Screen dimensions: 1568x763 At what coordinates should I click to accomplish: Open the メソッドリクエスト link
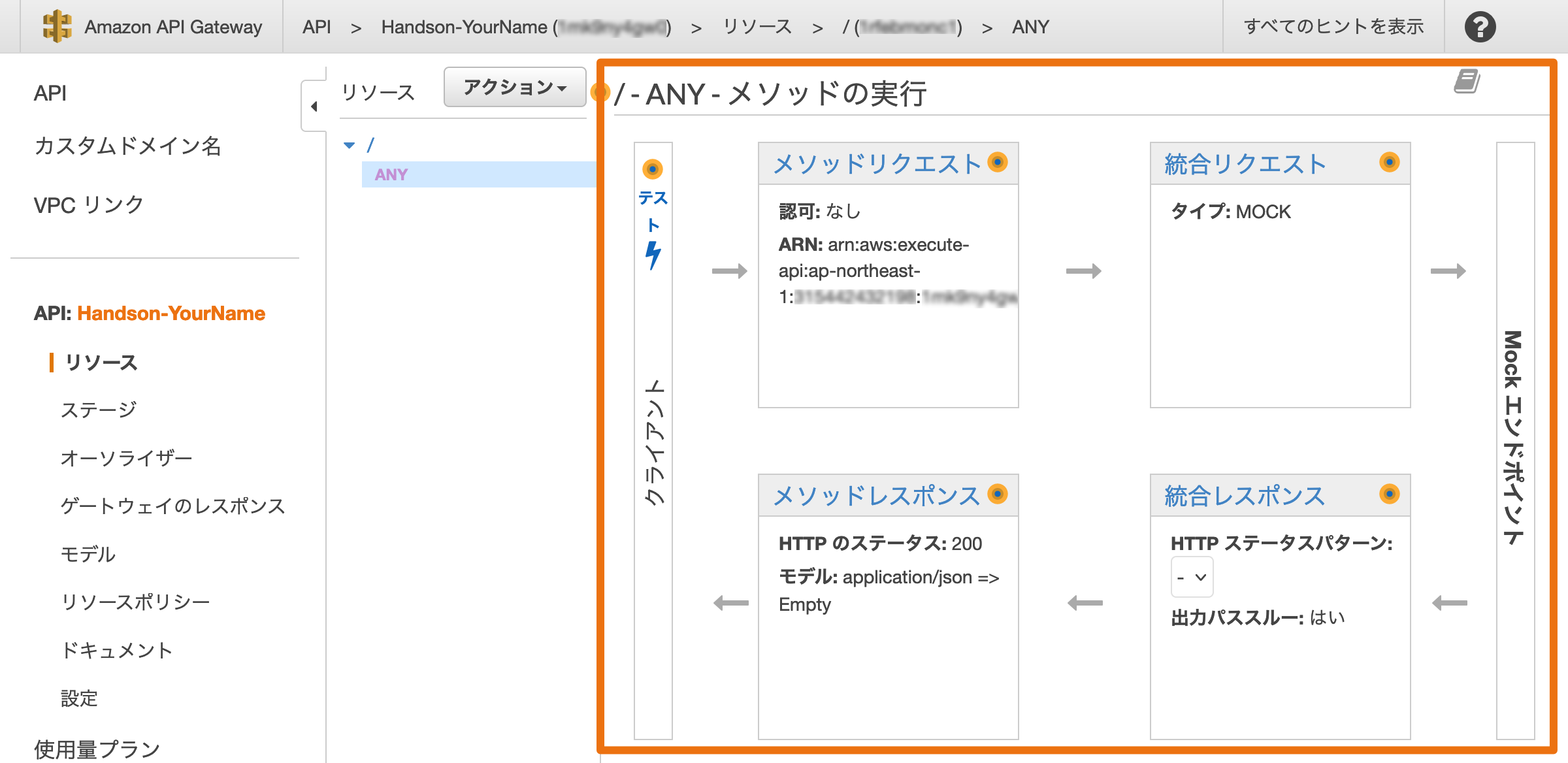[x=877, y=163]
